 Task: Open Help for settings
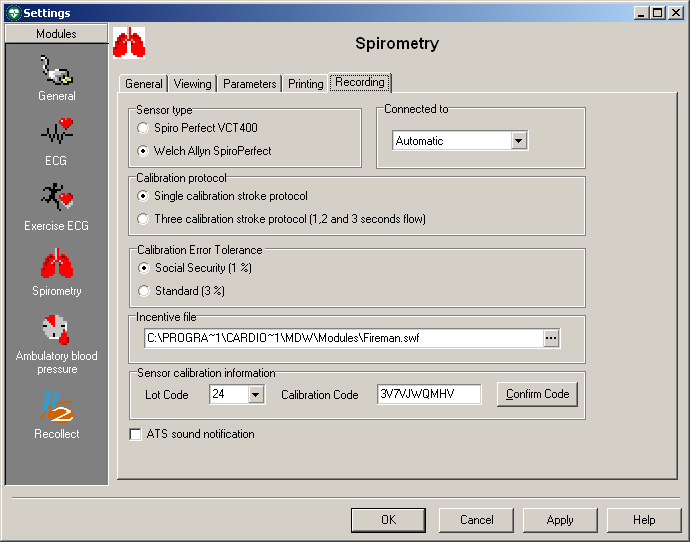click(644, 520)
